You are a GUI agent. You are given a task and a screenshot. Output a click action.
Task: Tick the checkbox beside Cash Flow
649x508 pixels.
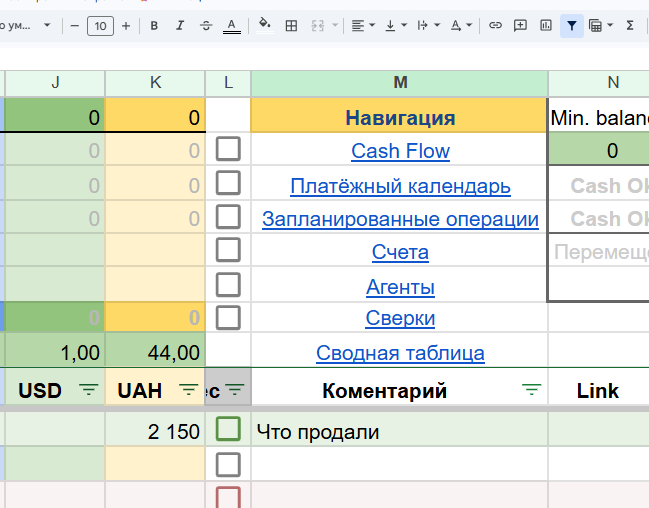tap(228, 149)
